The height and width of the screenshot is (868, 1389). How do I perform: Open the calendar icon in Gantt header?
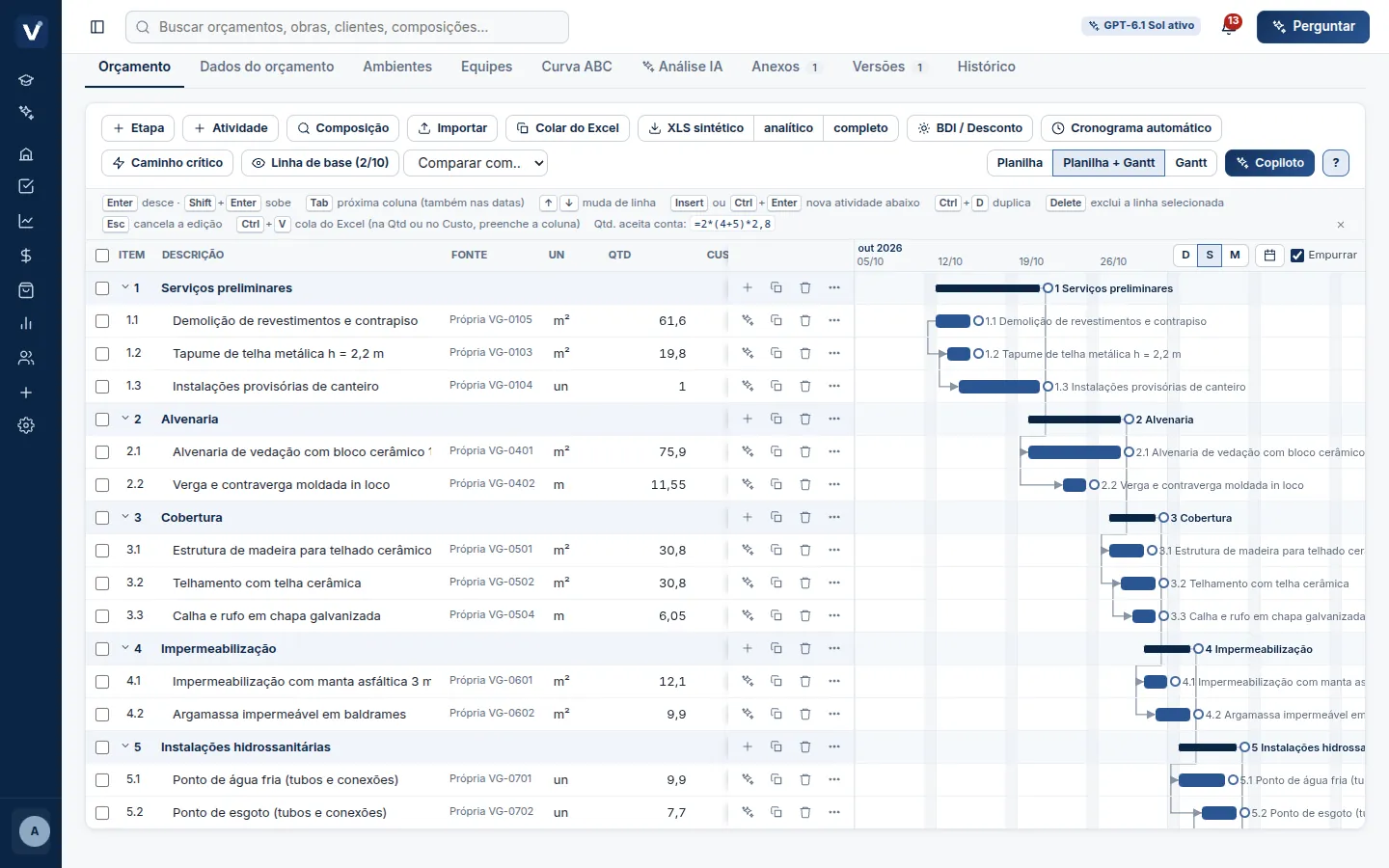click(x=1270, y=256)
